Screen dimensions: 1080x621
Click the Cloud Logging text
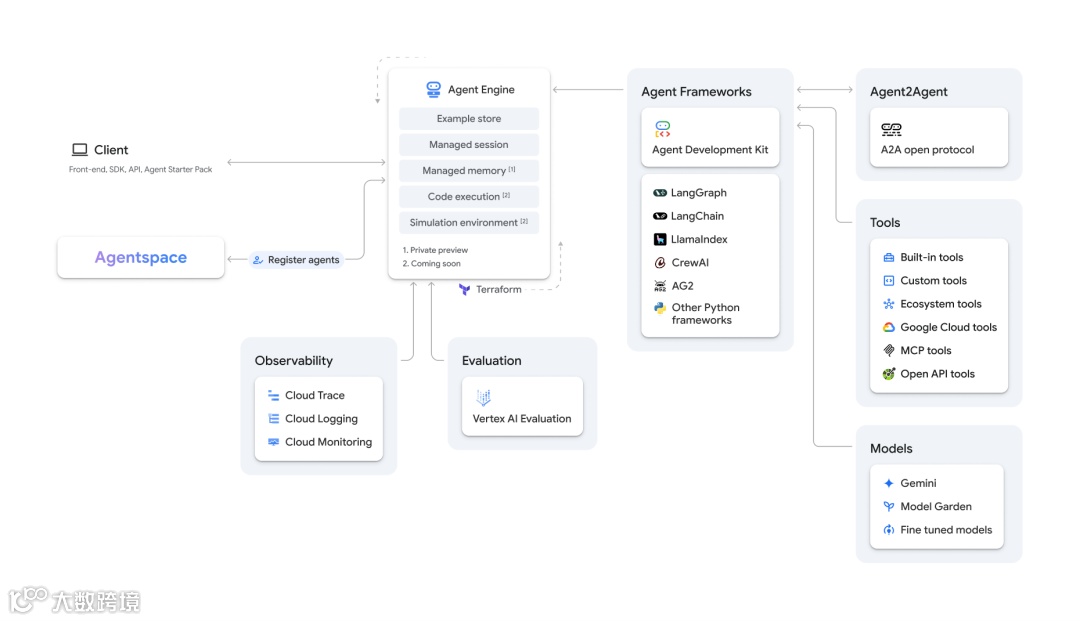point(321,419)
